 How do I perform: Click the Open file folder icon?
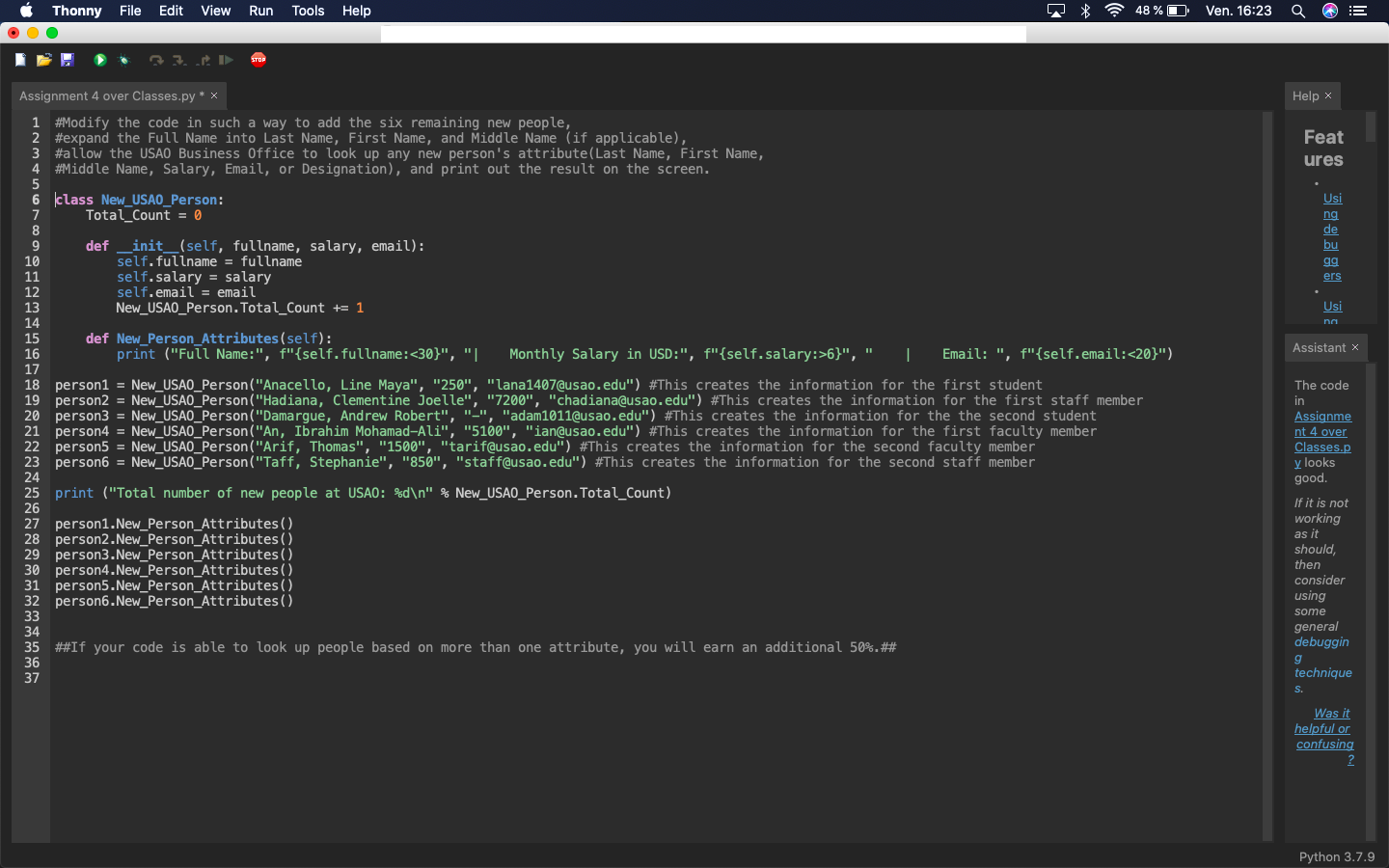[43, 60]
